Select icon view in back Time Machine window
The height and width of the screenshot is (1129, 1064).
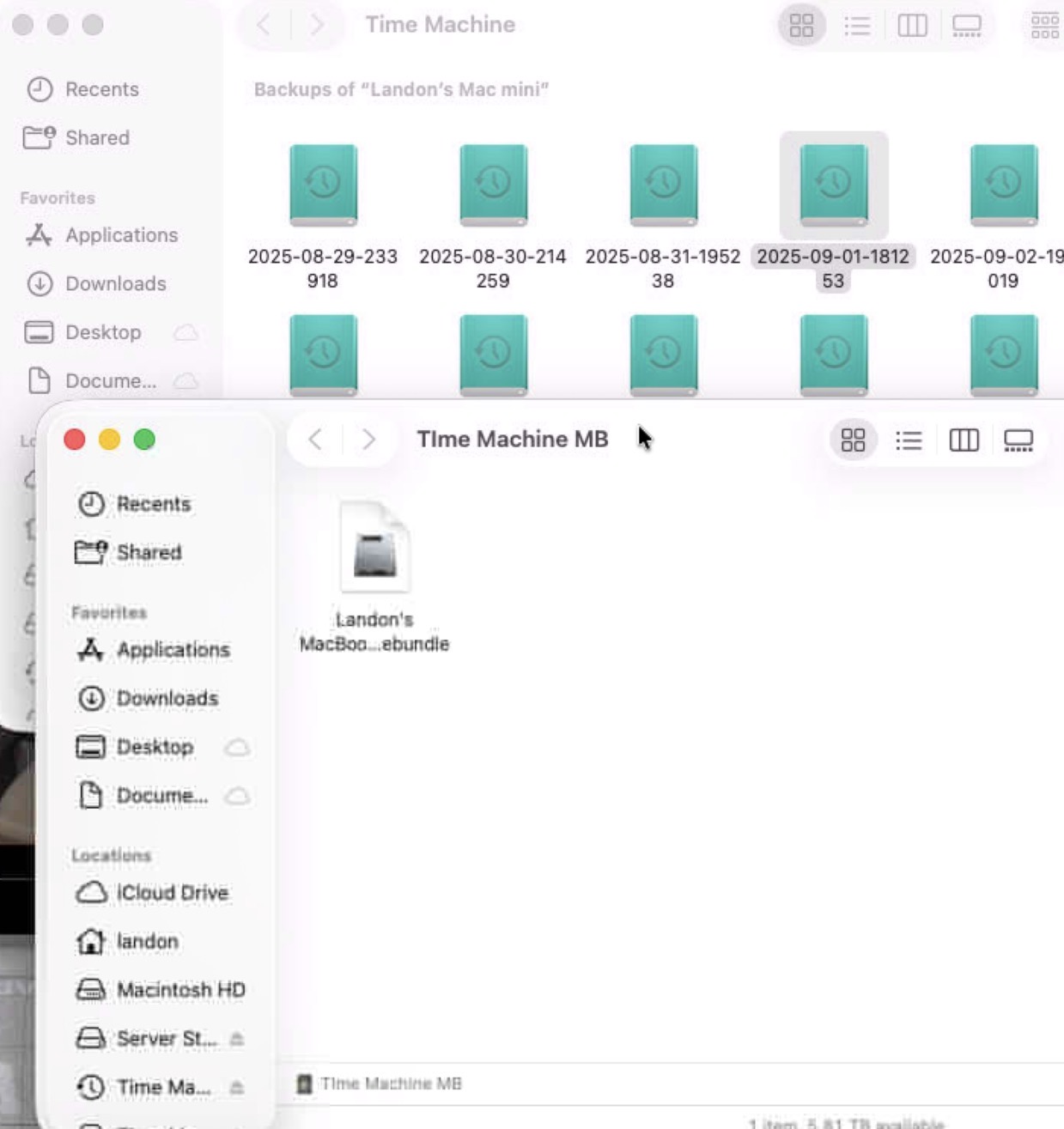[801, 26]
